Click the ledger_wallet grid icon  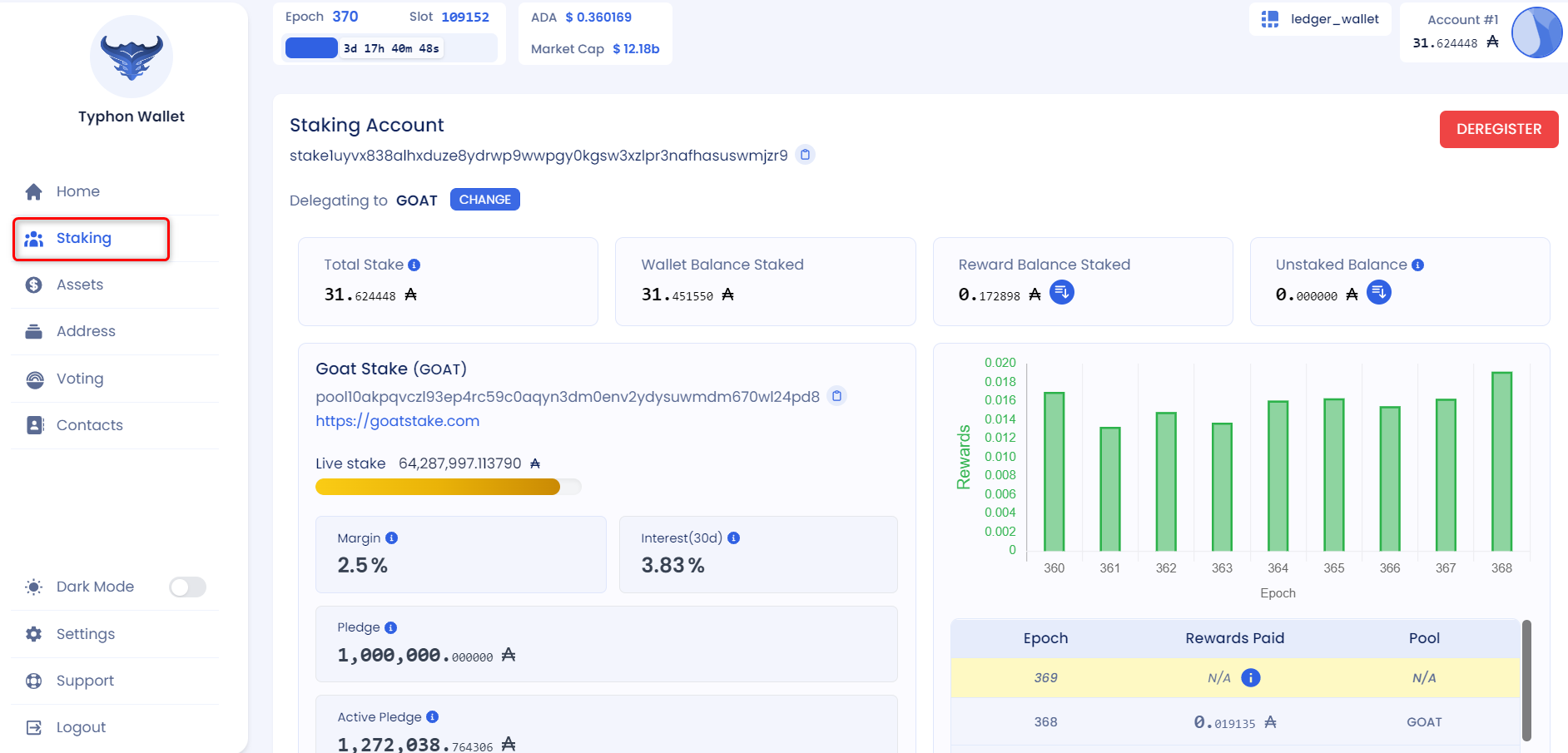[1270, 19]
